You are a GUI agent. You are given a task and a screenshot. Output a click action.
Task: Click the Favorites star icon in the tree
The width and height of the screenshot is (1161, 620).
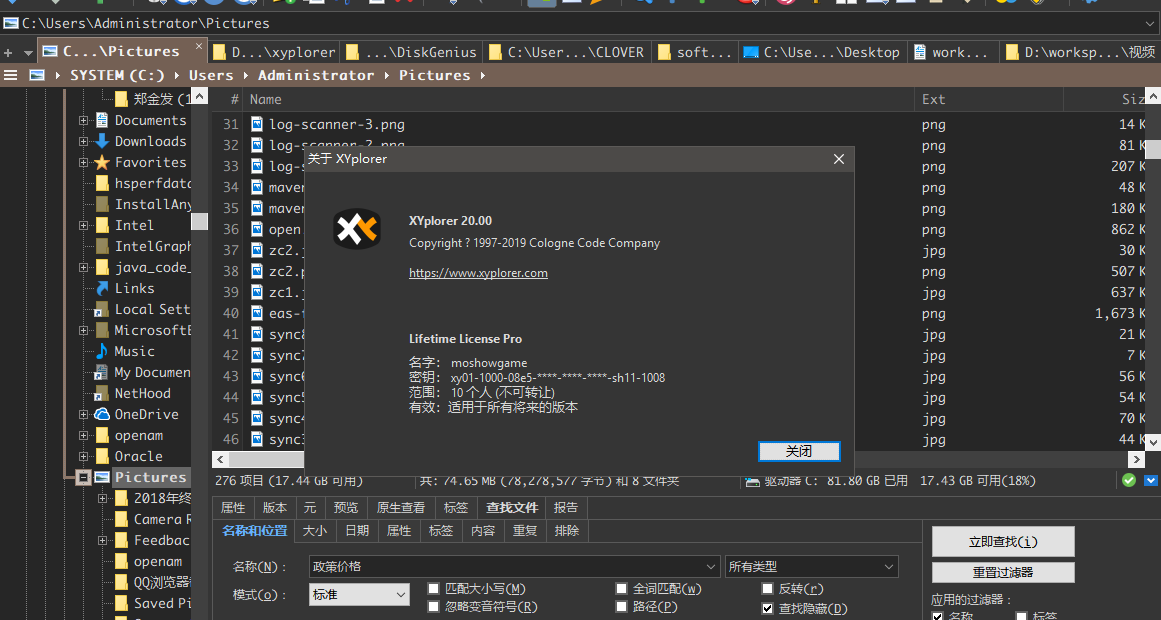(102, 162)
